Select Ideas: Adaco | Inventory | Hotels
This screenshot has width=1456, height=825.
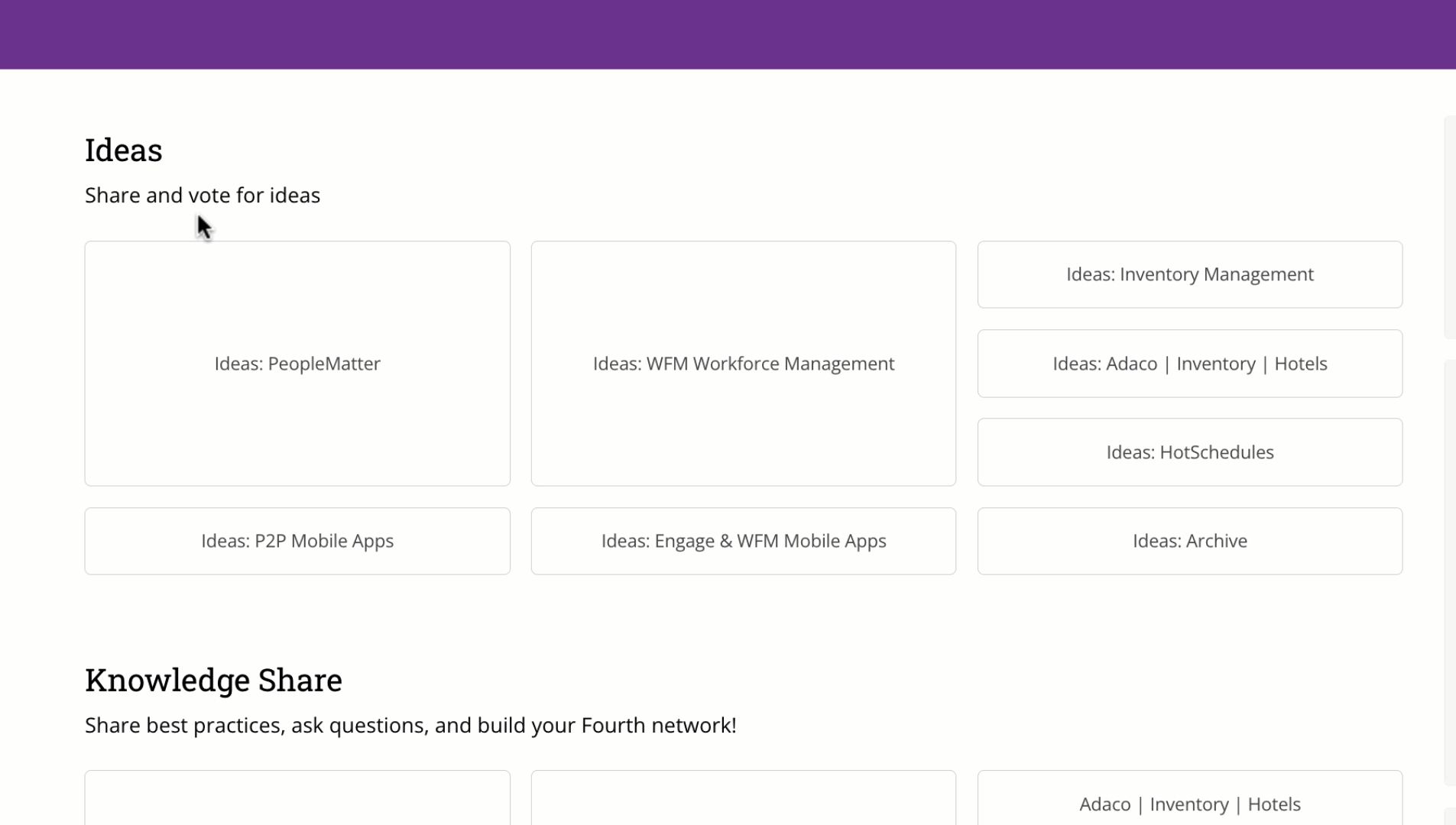tap(1189, 364)
